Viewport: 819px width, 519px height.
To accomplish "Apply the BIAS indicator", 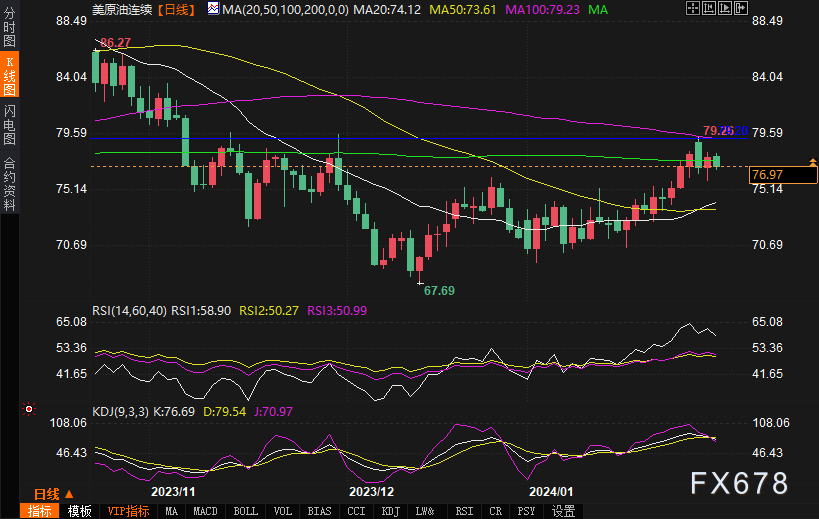I will (319, 511).
